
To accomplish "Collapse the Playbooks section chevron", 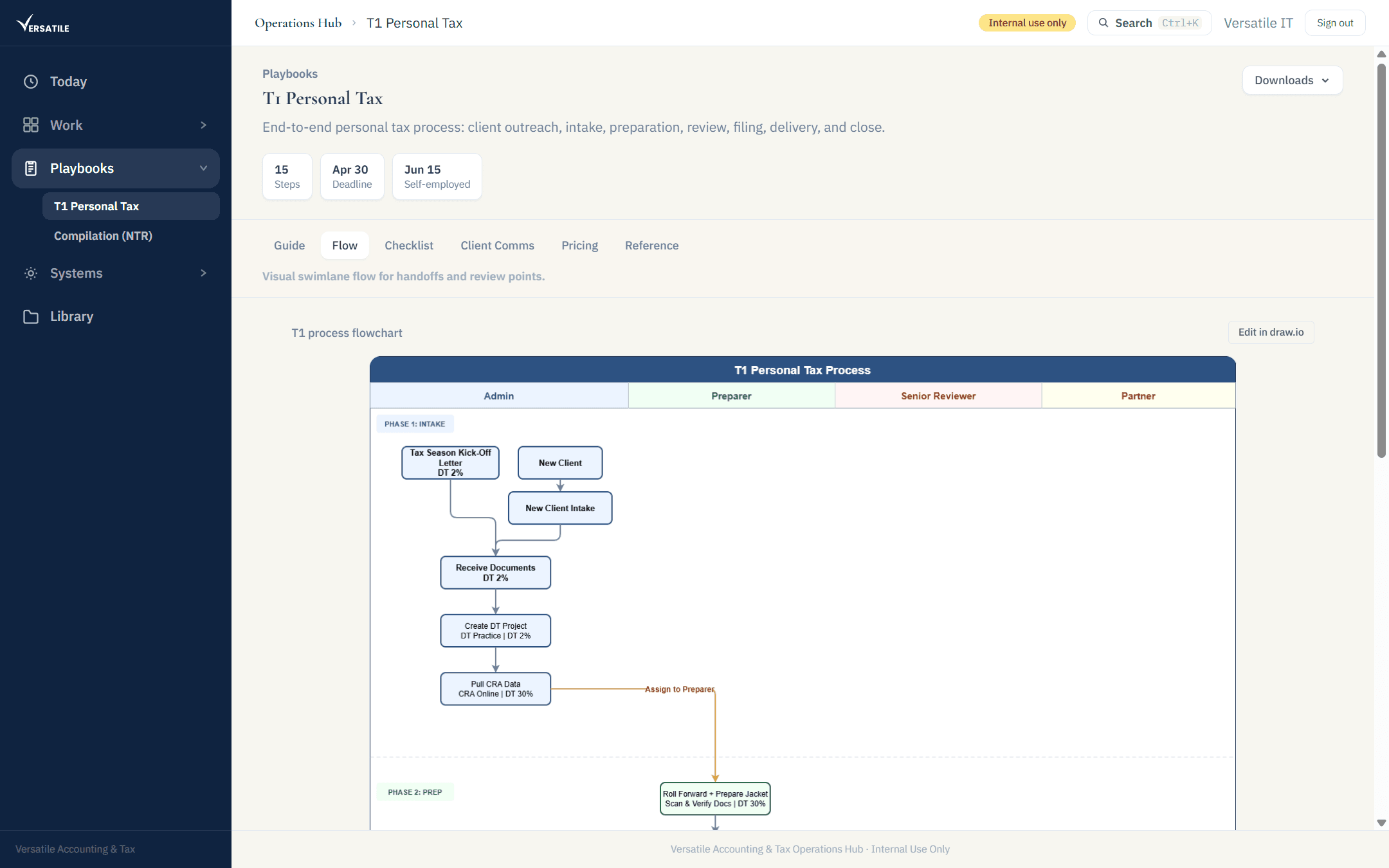I will pos(203,168).
